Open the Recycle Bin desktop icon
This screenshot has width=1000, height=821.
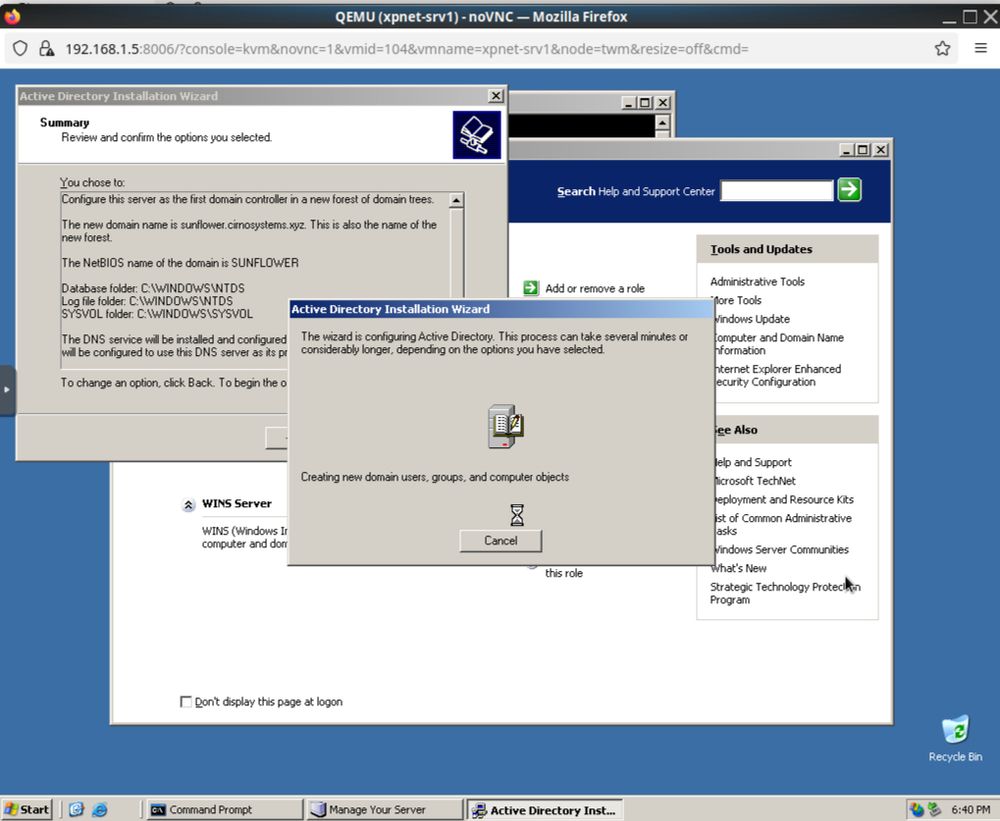[x=955, y=738]
